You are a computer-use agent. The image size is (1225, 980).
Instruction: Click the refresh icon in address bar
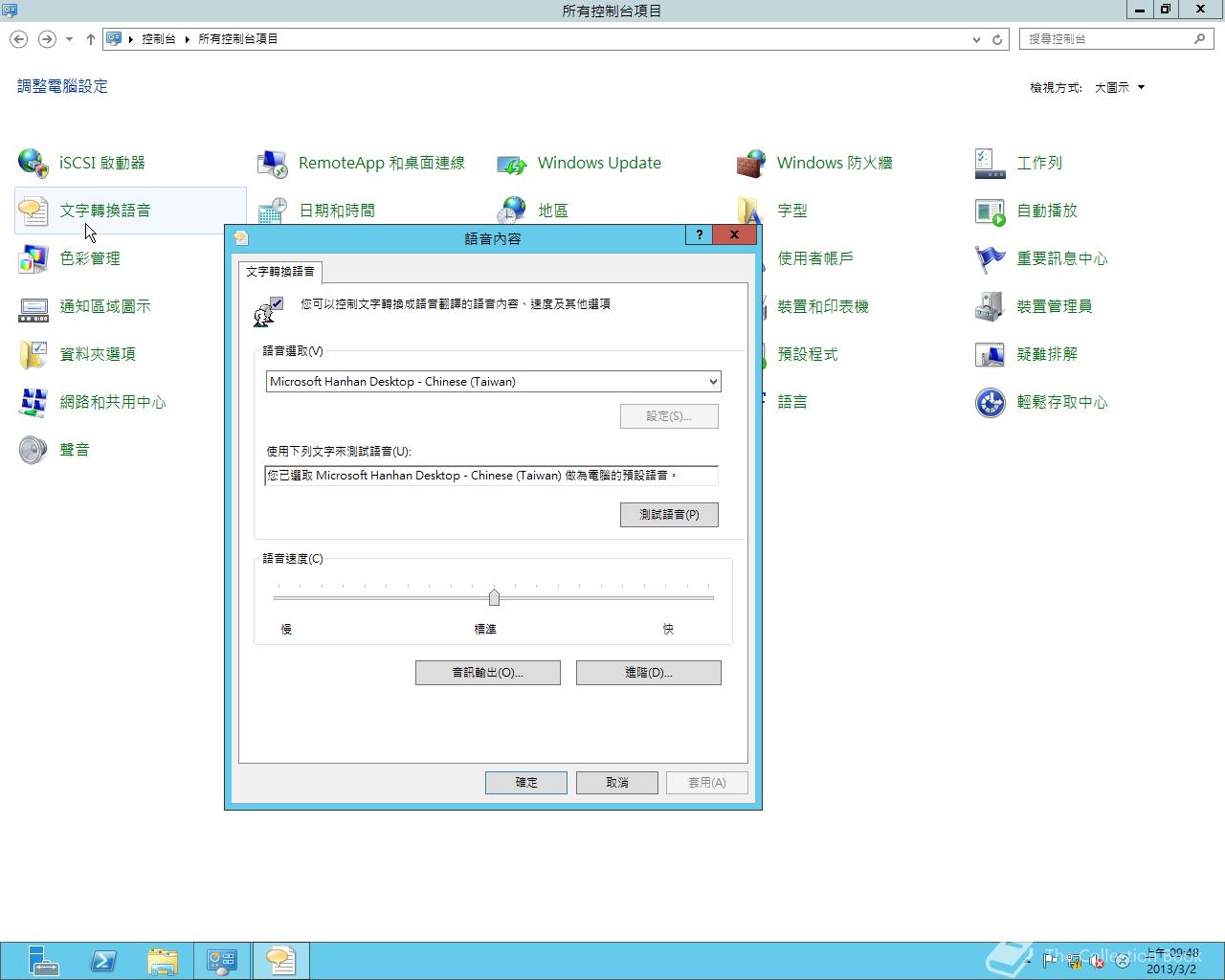(x=997, y=39)
